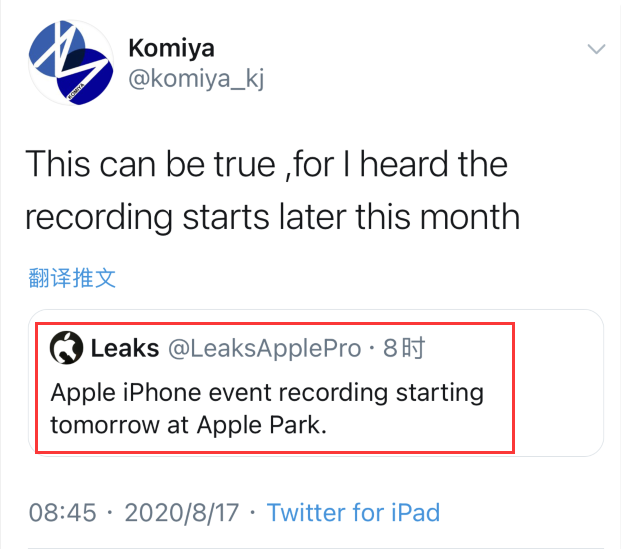
Task: Click the 08:45 tweet time
Action: click(x=62, y=513)
